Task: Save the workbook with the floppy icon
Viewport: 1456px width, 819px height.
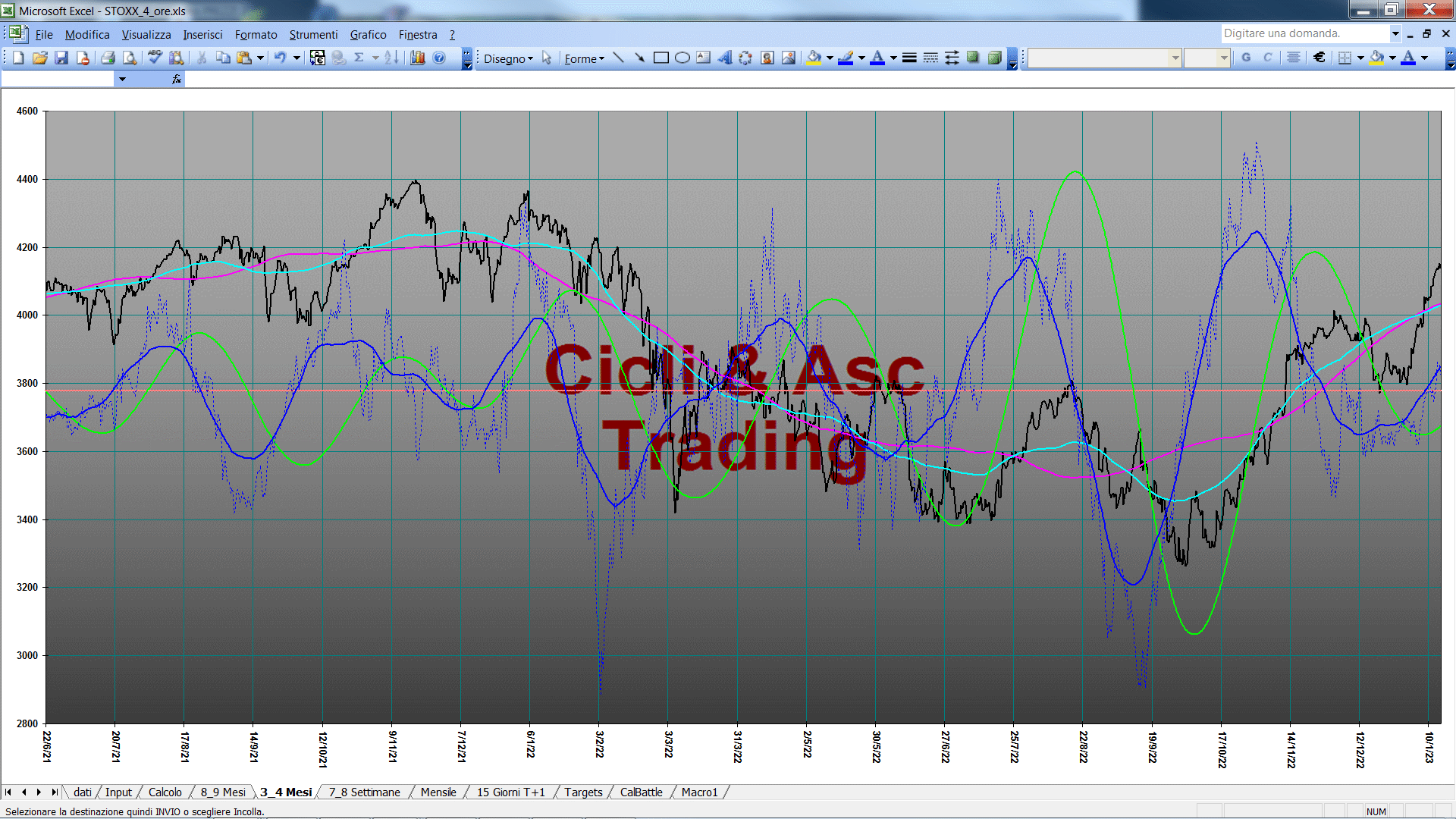Action: (x=61, y=58)
